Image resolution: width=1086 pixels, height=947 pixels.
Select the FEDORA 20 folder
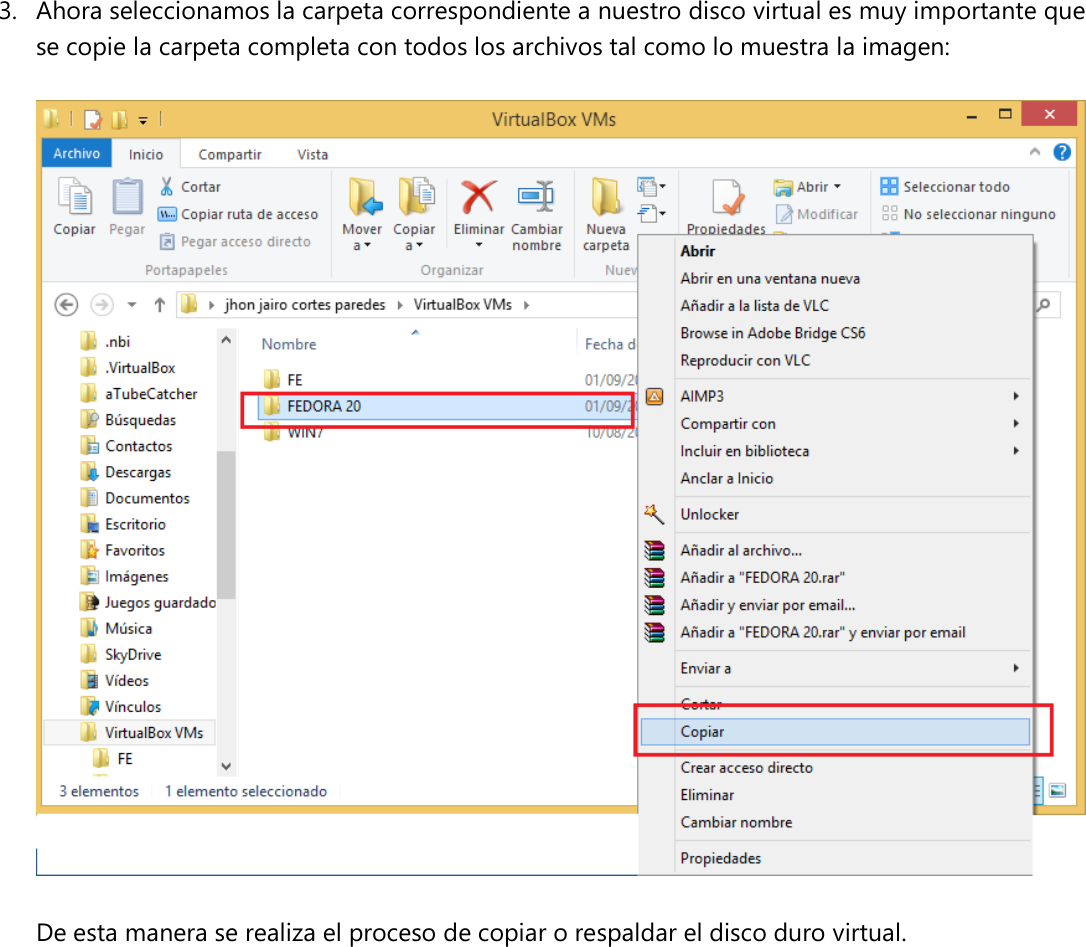[447, 406]
